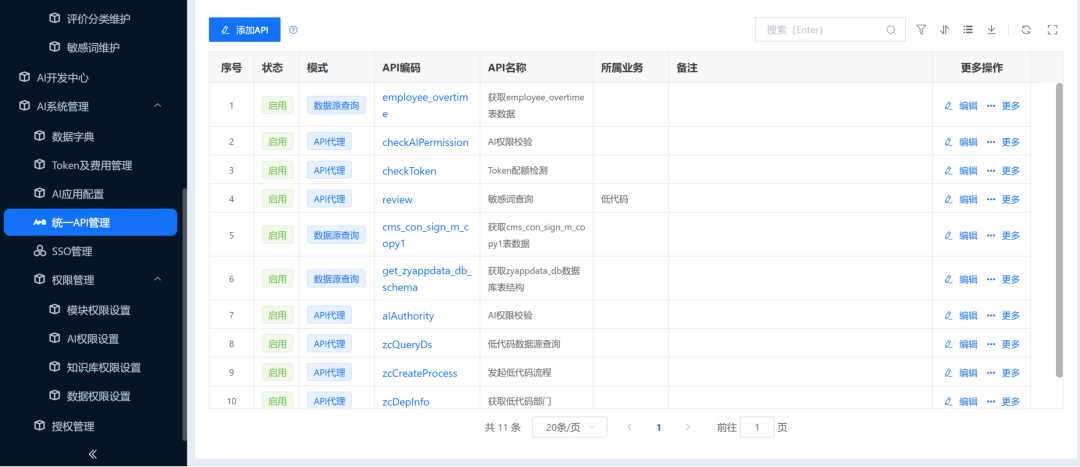Click the sidebar vertical scrollbar
This screenshot has width=1080, height=467.
(x=183, y=315)
